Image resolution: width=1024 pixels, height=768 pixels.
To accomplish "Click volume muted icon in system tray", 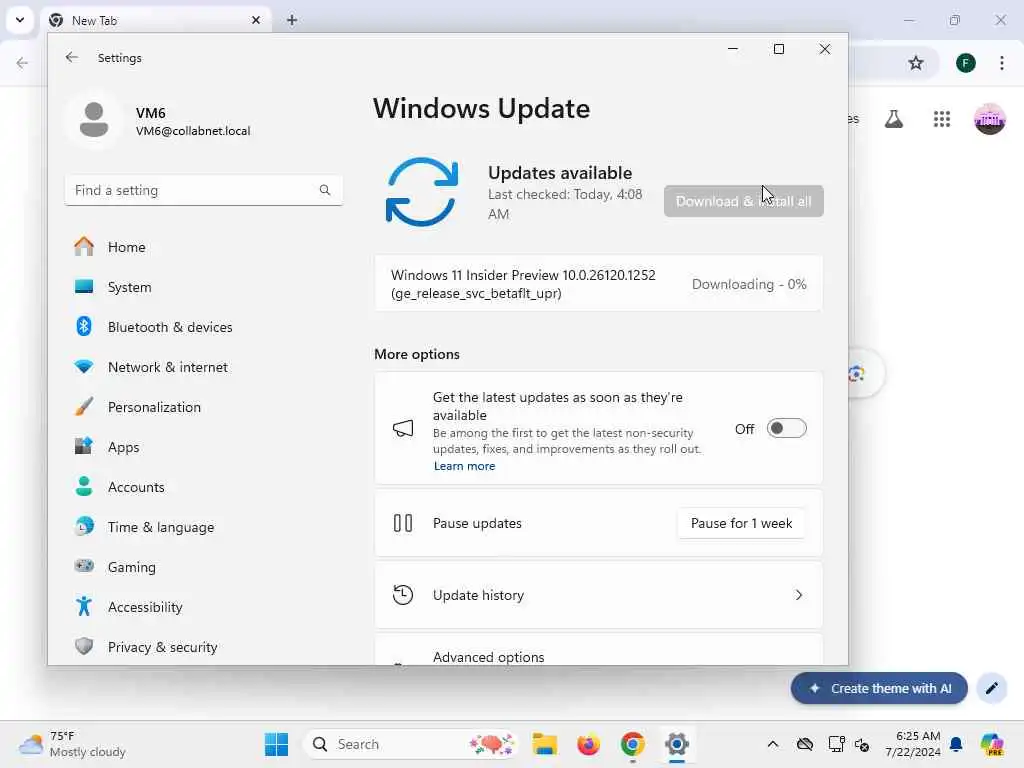I will click(862, 744).
